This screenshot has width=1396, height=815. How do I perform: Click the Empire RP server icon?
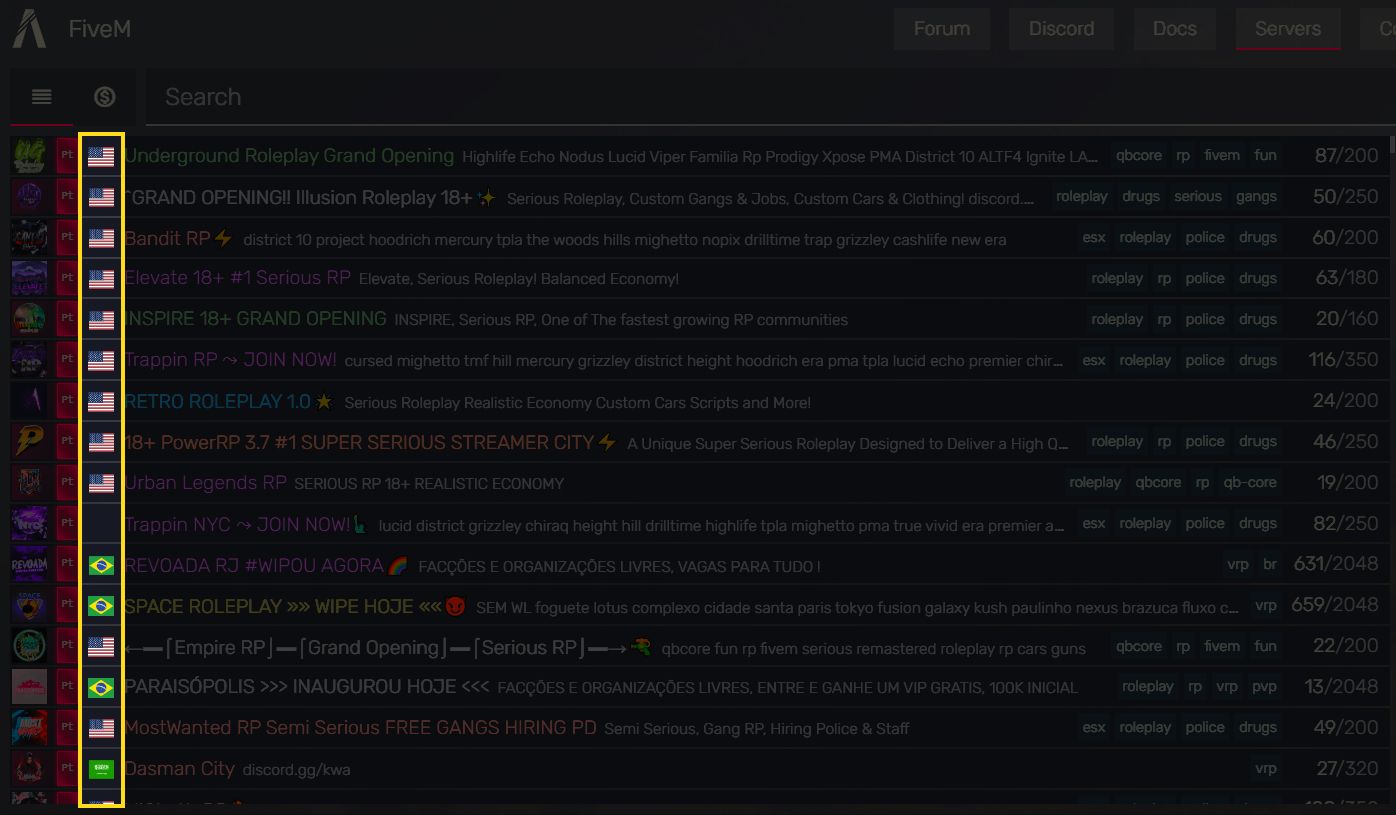[29, 647]
